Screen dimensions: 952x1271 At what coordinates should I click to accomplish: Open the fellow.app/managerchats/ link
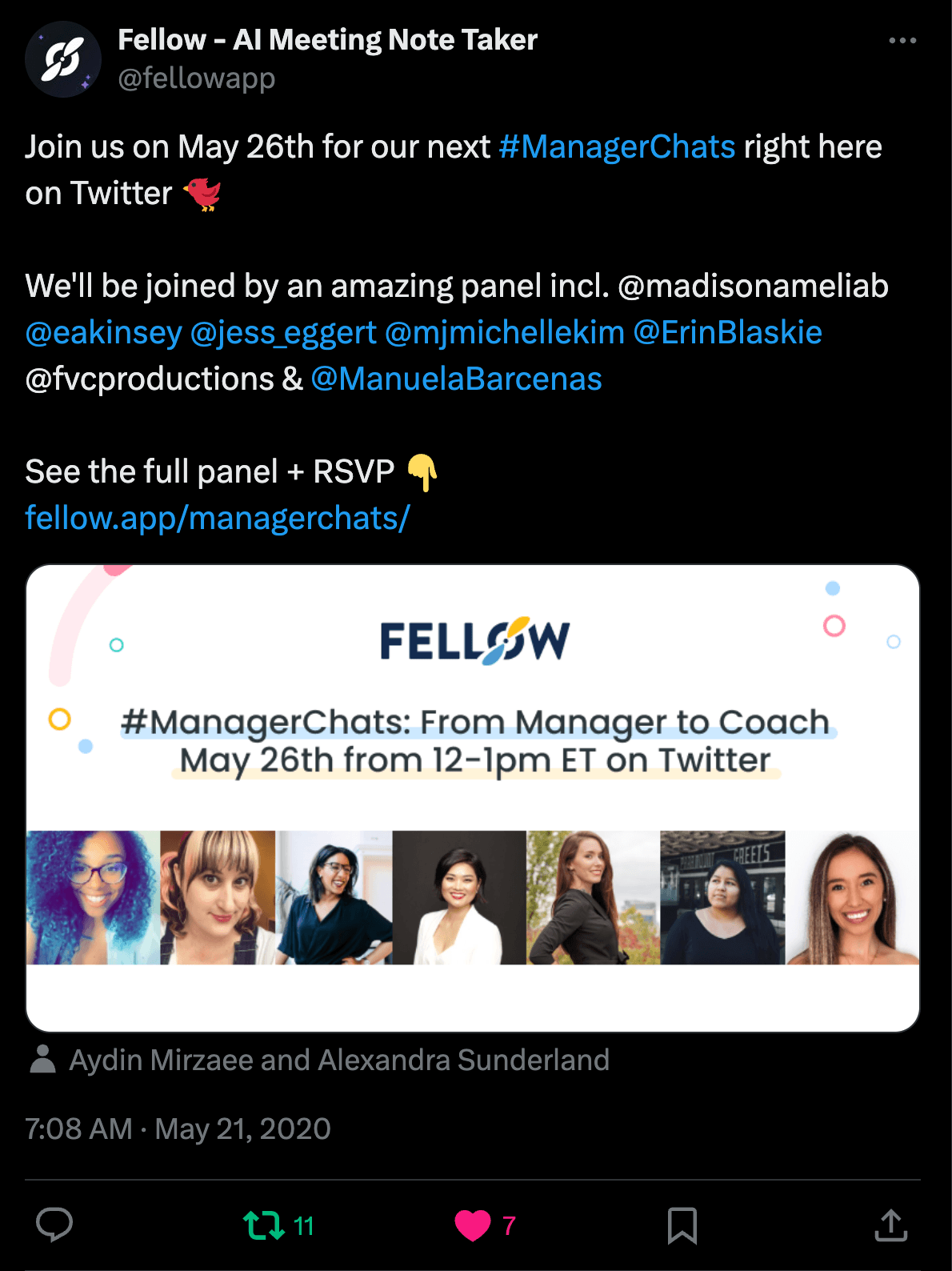coord(218,519)
